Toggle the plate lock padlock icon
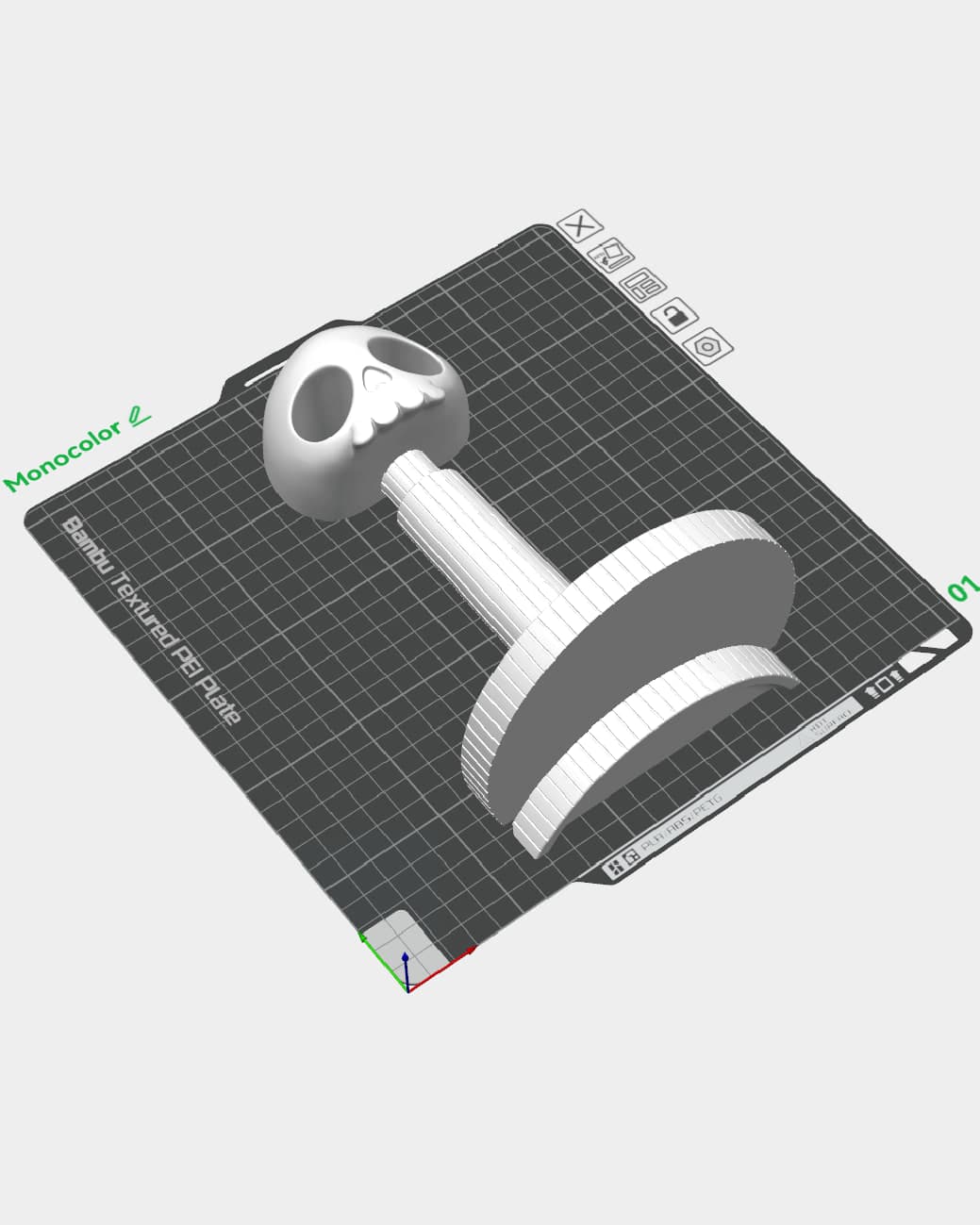This screenshot has height=1225, width=980. click(x=675, y=315)
